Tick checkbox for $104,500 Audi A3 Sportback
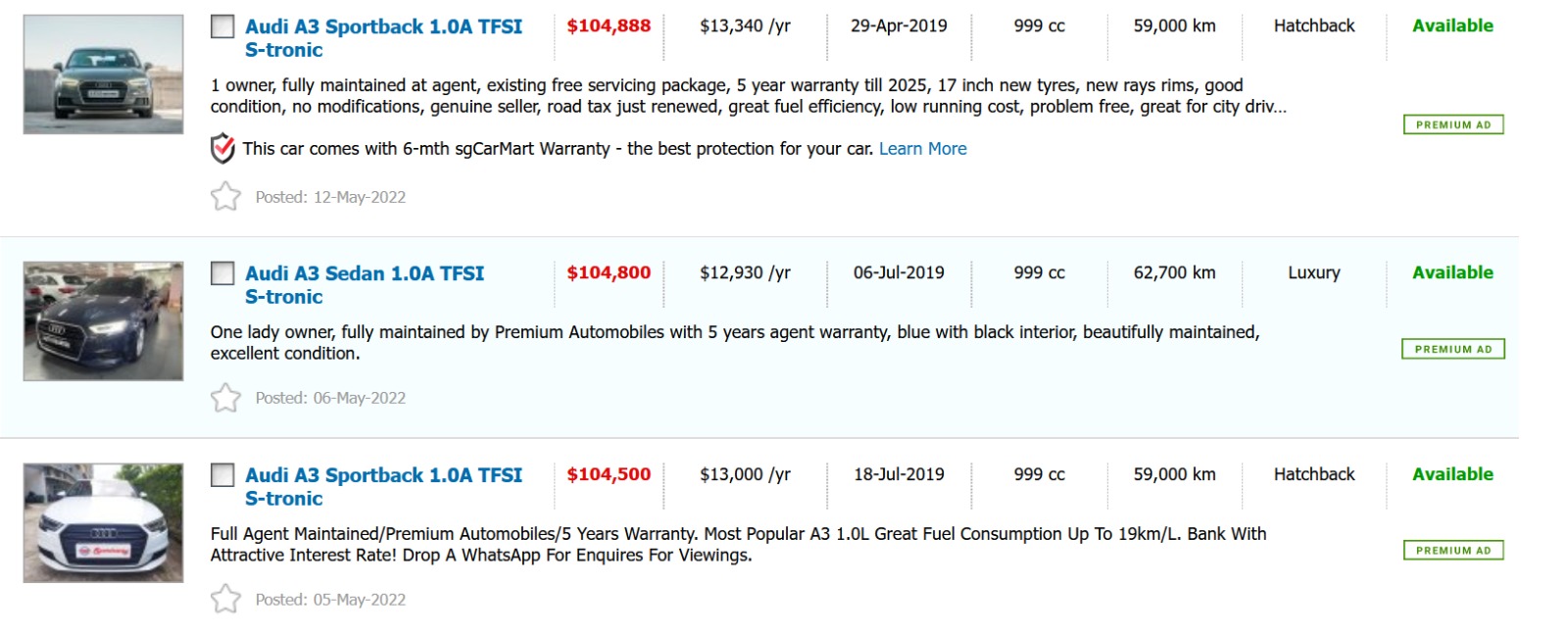The width and height of the screenshot is (1568, 634). click(222, 475)
